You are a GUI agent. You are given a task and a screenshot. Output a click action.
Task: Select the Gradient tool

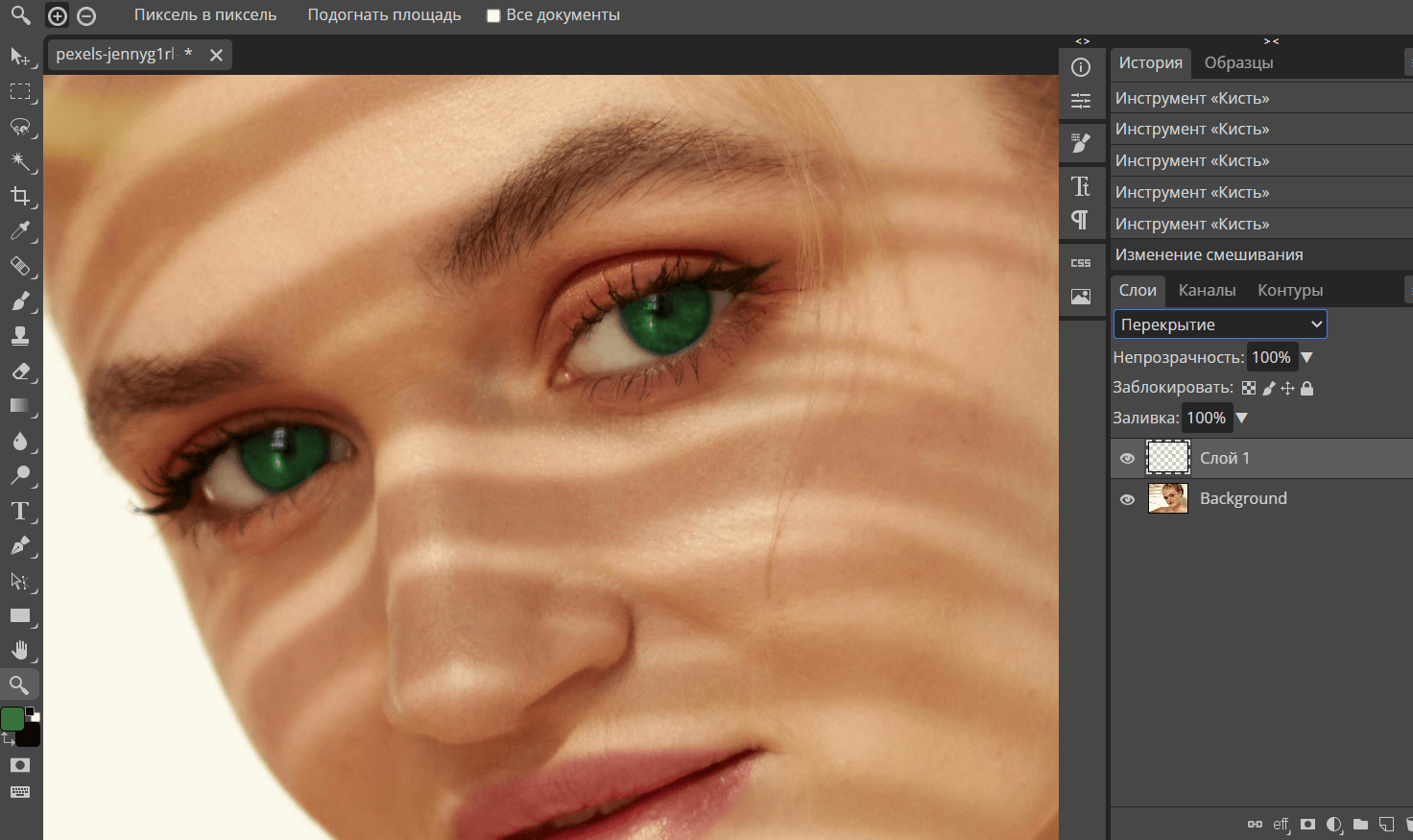(x=20, y=405)
